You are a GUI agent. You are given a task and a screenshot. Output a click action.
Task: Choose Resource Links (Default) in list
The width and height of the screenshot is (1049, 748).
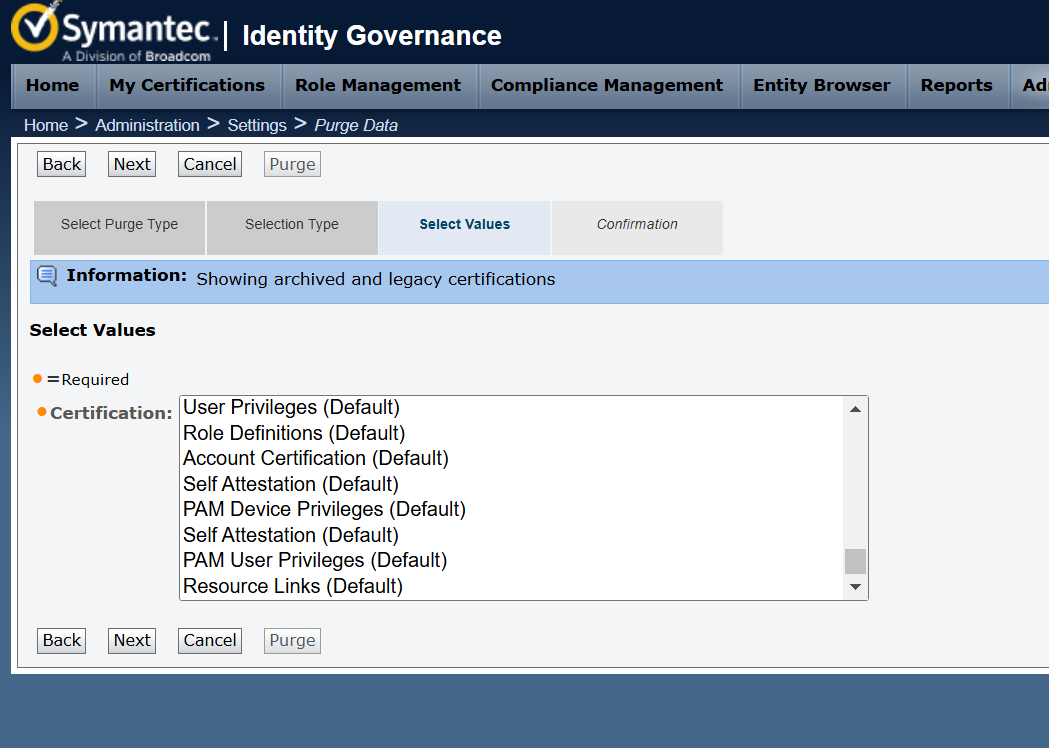click(x=292, y=586)
